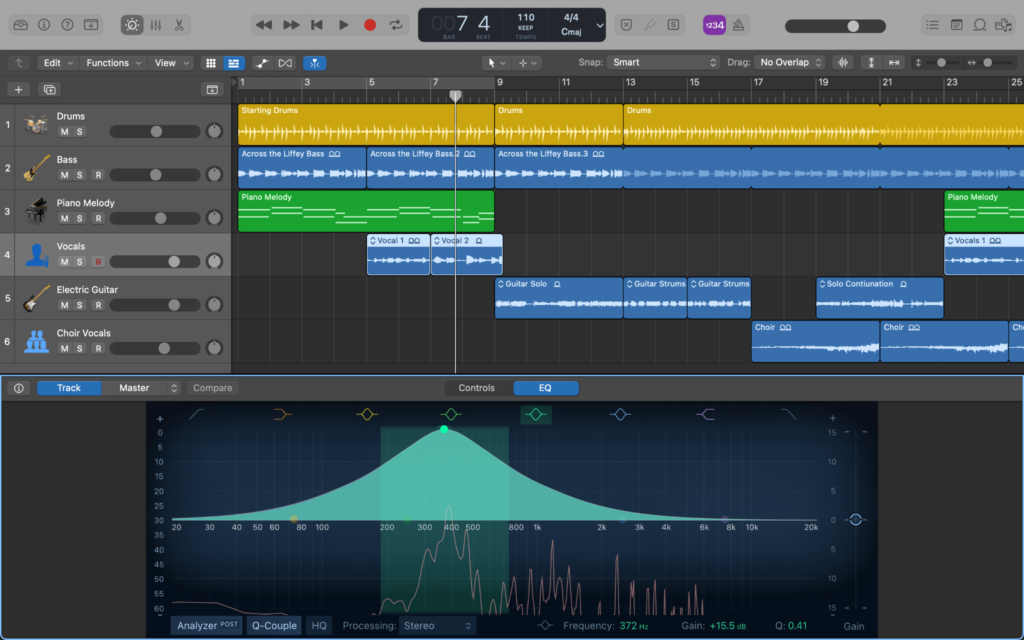Open the Mixer icon in control bar
This screenshot has width=1024, height=640.
point(155,25)
